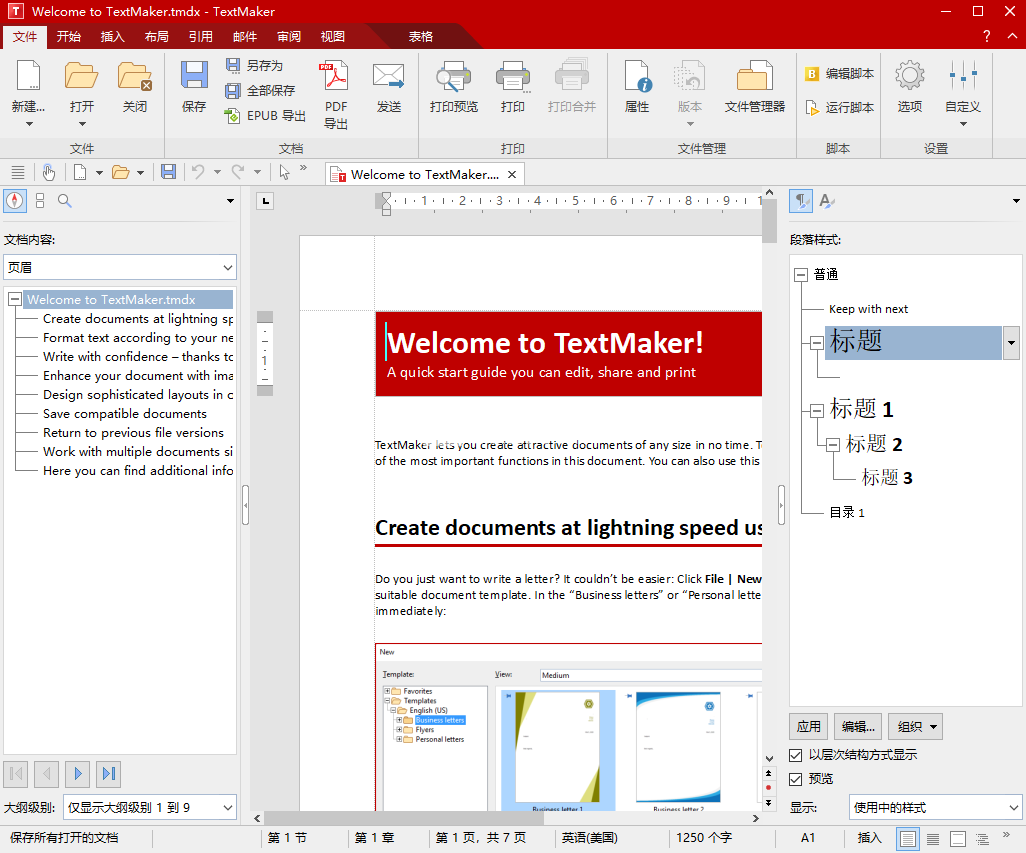Open the dropdown arrow on 标题 style
The height and width of the screenshot is (853, 1026).
pyautogui.click(x=1011, y=343)
